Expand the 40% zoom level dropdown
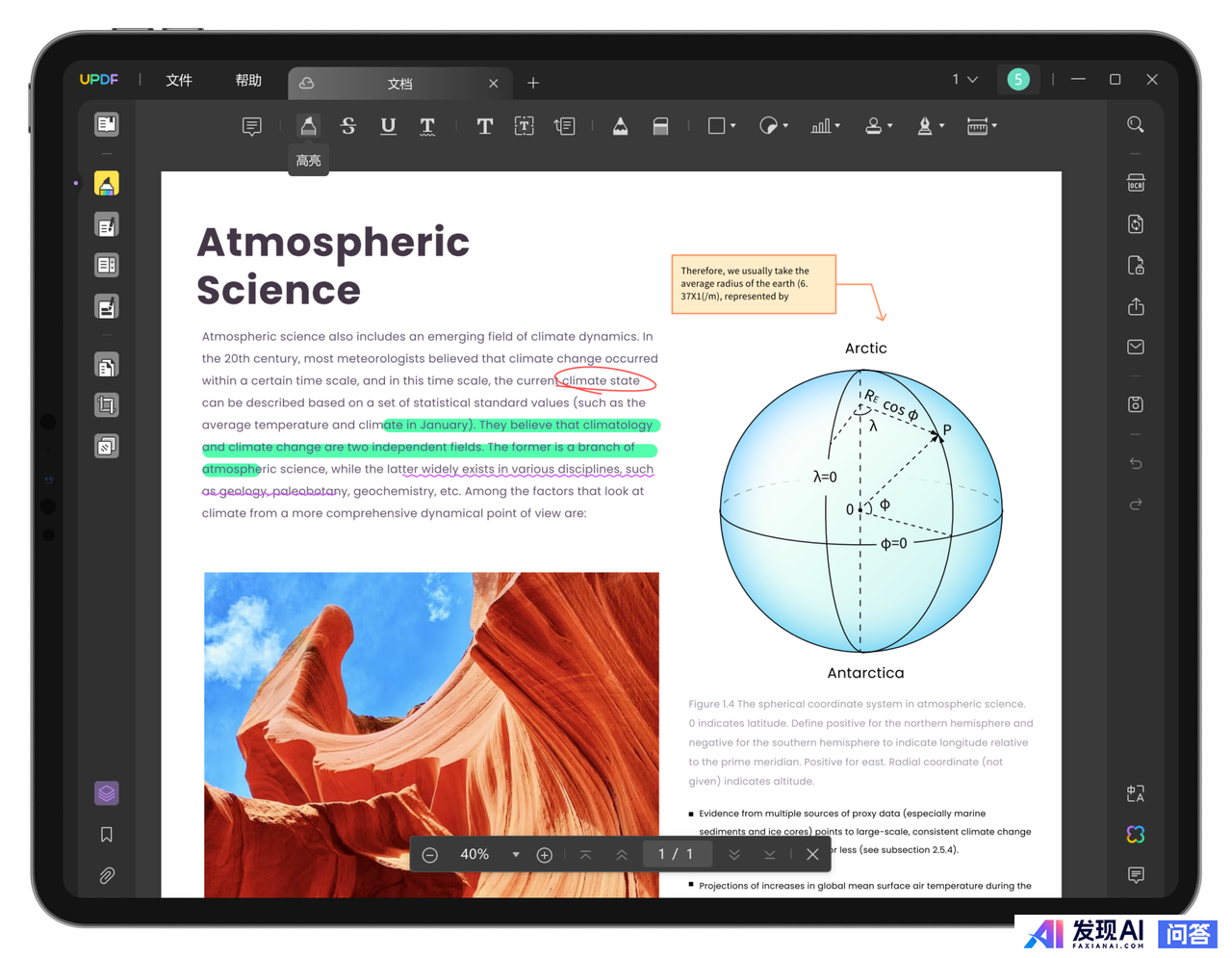The image size is (1232, 958). point(516,855)
